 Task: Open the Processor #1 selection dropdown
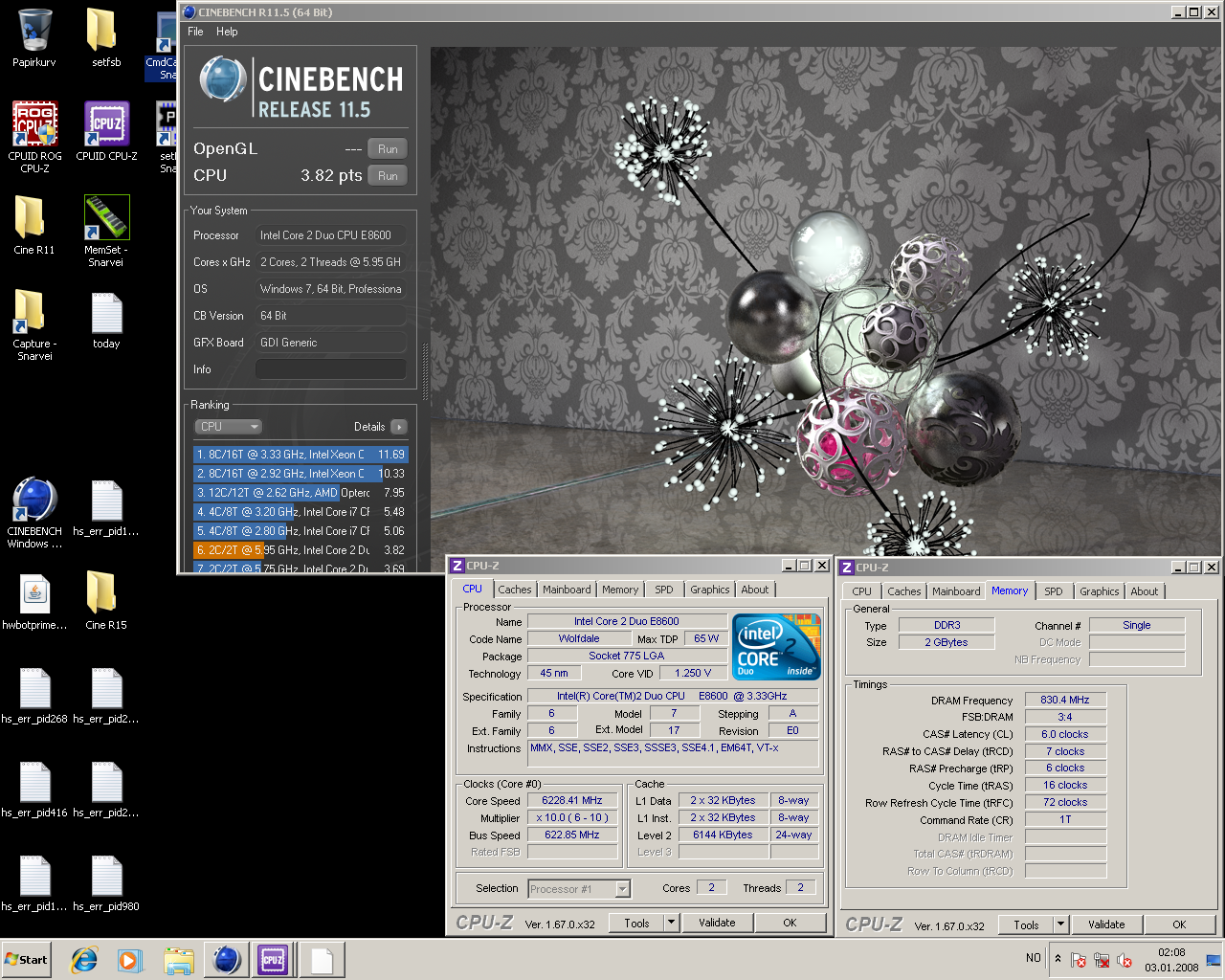(x=579, y=889)
